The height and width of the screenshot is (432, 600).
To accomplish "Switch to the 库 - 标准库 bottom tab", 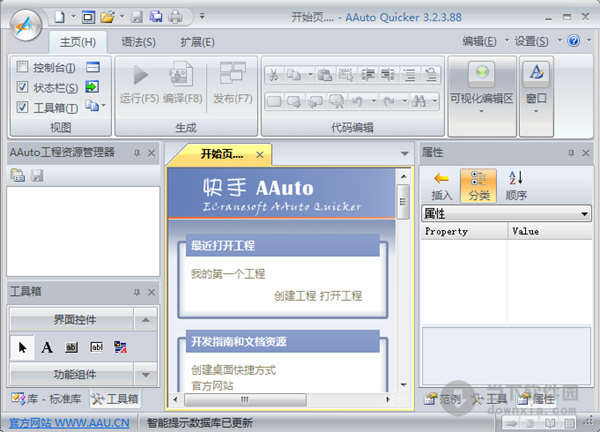I will point(46,399).
